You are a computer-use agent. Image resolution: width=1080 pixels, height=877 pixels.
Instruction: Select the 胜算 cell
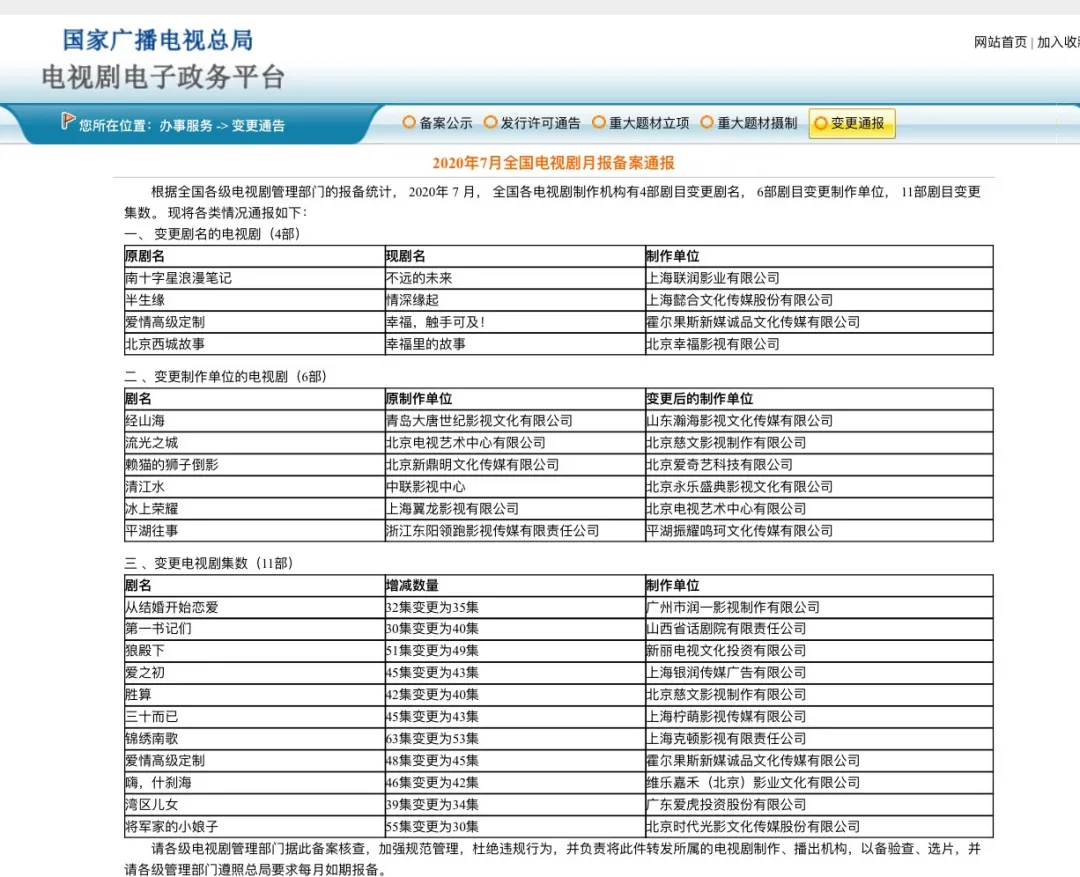(x=254, y=695)
